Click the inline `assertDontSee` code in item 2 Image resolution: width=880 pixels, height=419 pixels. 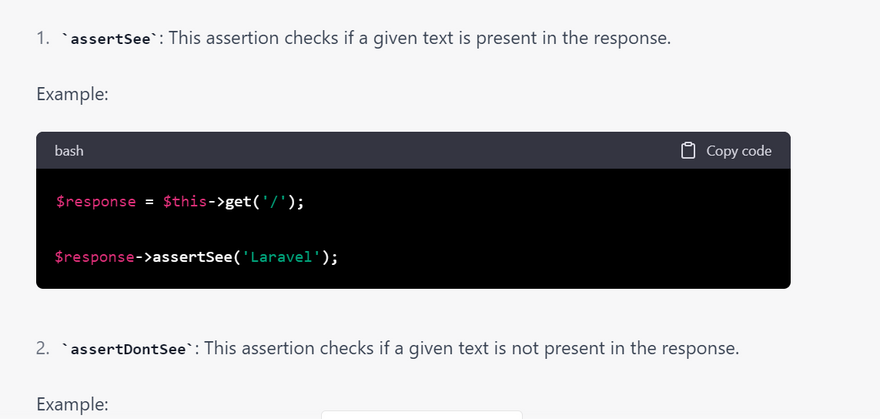pyautogui.click(x=129, y=349)
